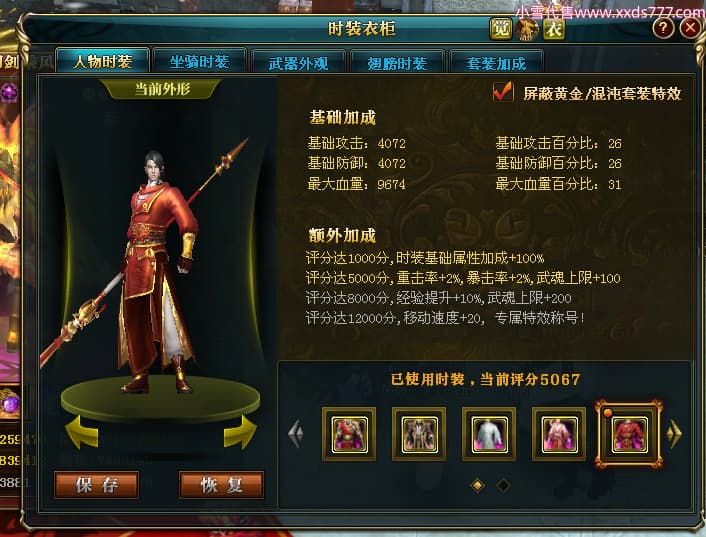This screenshot has height=537, width=706.
Task: Select the second page indicator diamond
Action: 503,485
